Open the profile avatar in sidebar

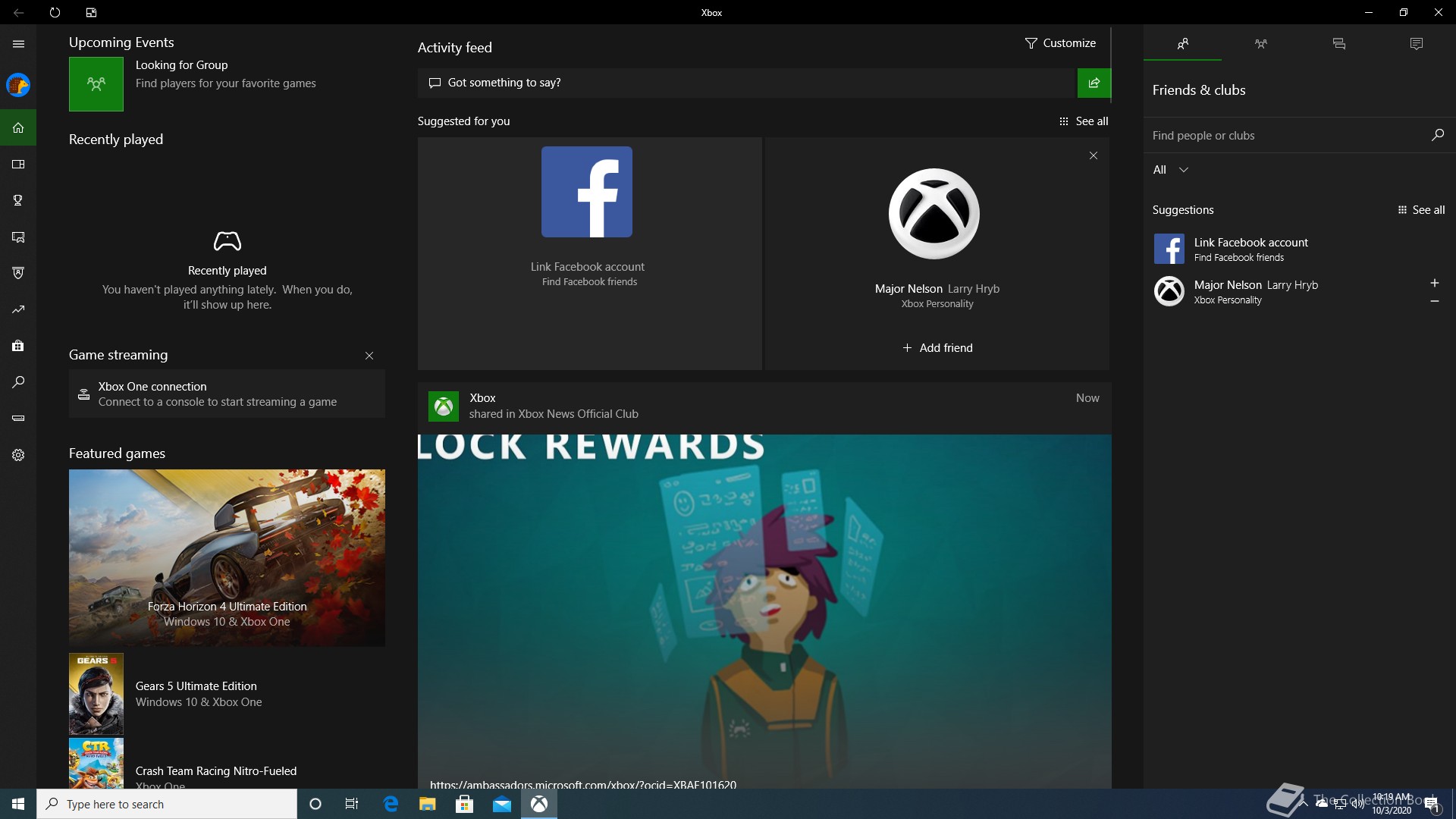point(18,85)
